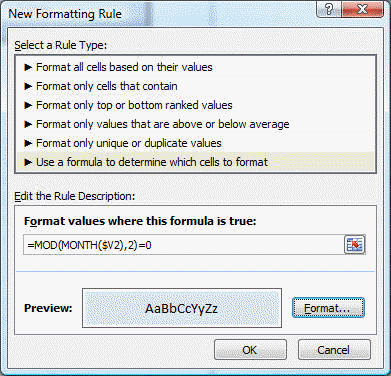Image resolution: width=391 pixels, height=376 pixels.
Task: Click the formula input field with MOD formula
Action: [183, 245]
